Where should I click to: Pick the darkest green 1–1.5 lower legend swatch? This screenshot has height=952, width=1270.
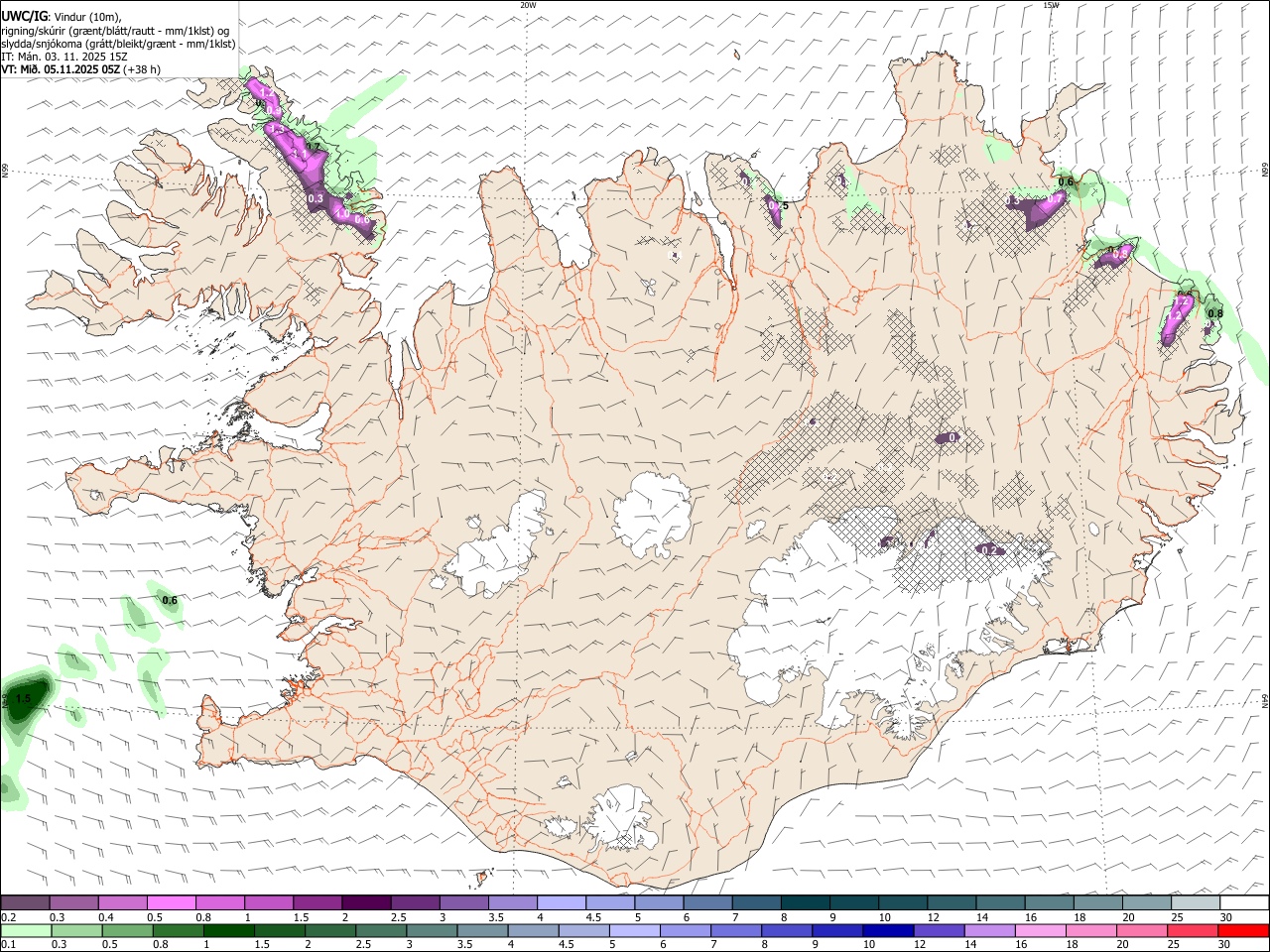[230, 930]
